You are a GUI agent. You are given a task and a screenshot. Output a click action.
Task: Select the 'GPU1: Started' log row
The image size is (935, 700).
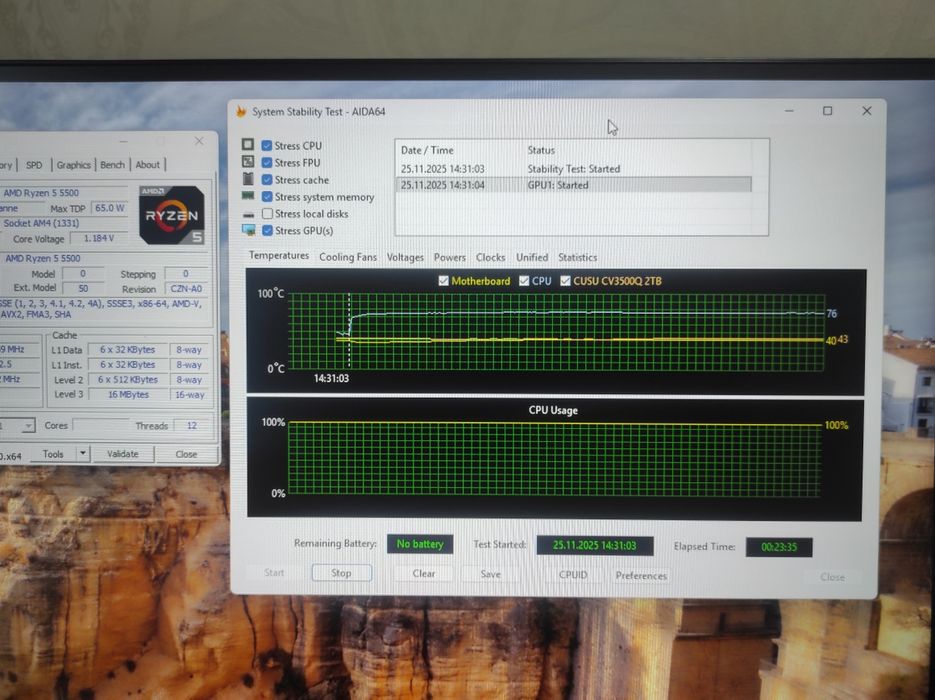click(573, 185)
